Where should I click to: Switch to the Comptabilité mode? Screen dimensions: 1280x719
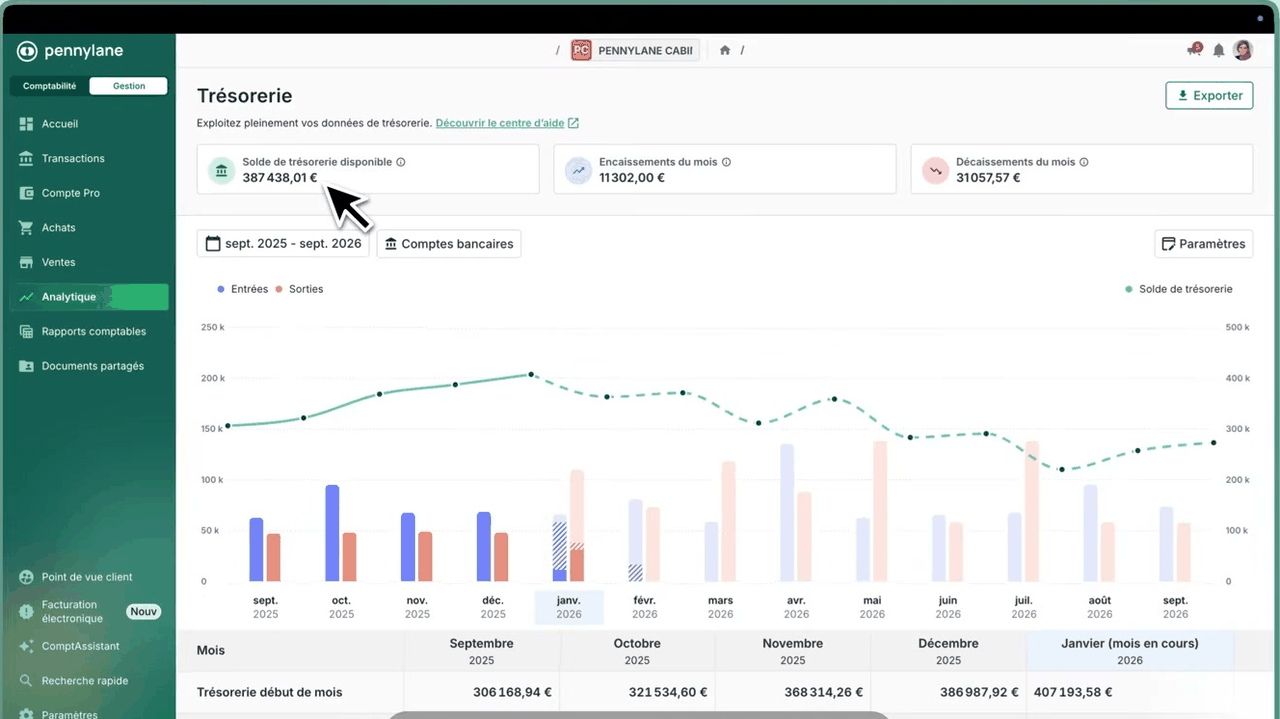click(49, 86)
